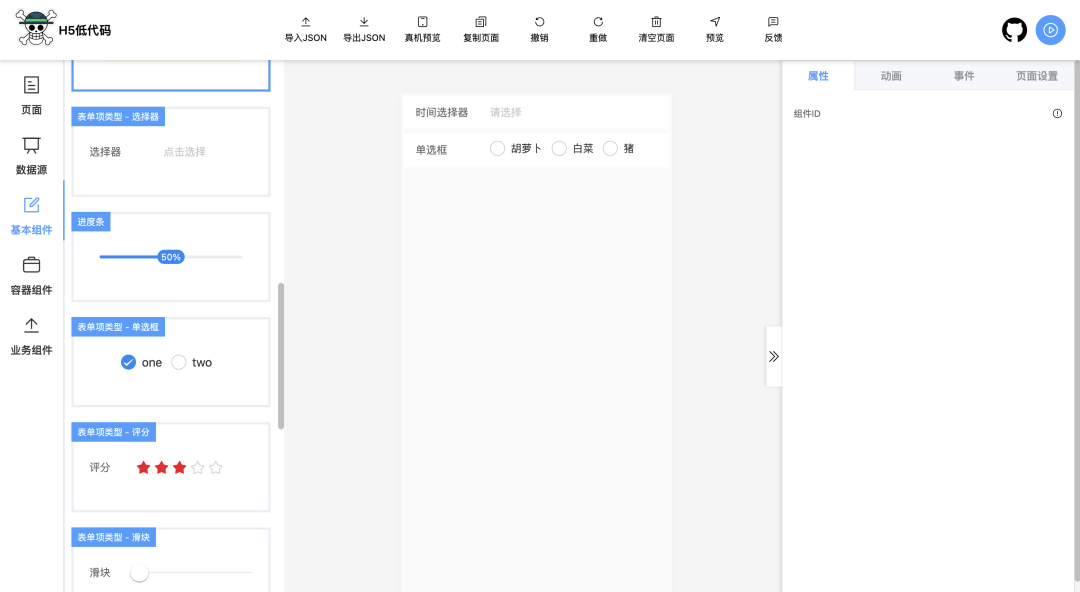This screenshot has height=592, width=1080.
Task: Switch to the 事件 tab
Action: pos(964,76)
